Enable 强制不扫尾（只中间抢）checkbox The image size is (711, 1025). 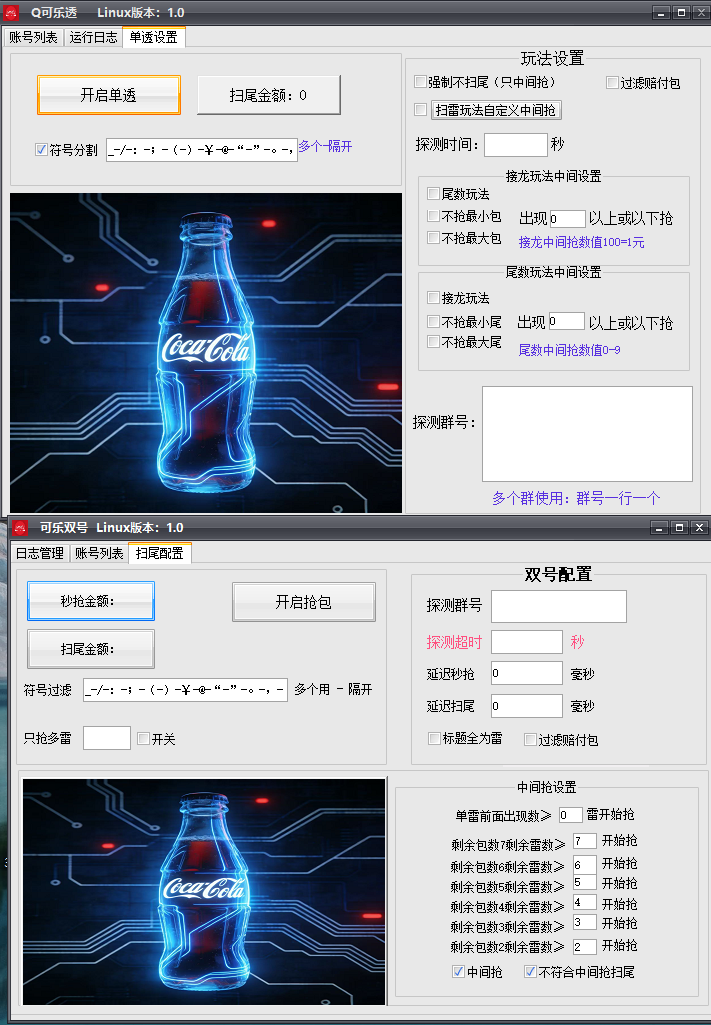pos(421,82)
